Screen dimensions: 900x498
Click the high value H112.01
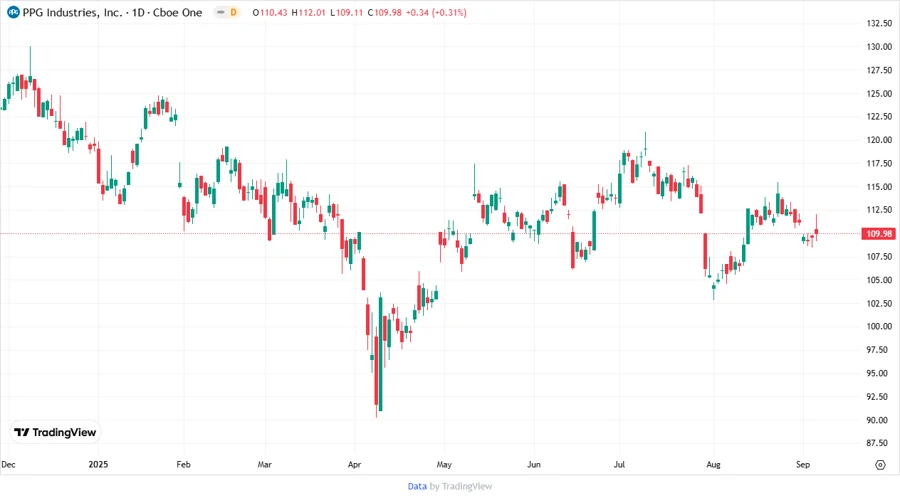pos(308,12)
